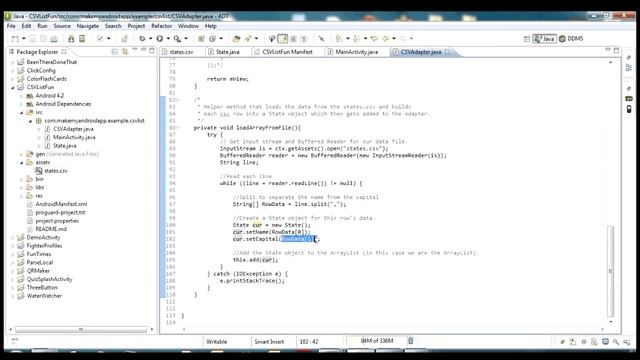Click the New file toolbar icon

coord(15,39)
